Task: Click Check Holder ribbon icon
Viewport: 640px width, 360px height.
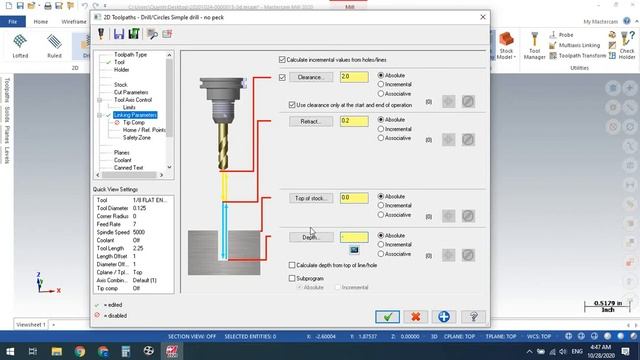Action: pos(627,46)
